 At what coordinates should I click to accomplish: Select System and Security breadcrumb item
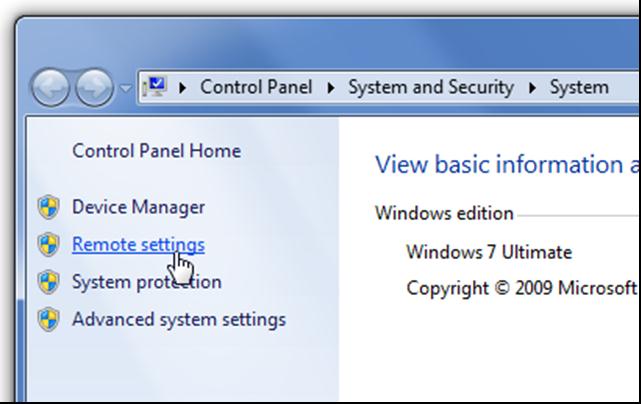pyautogui.click(x=430, y=87)
